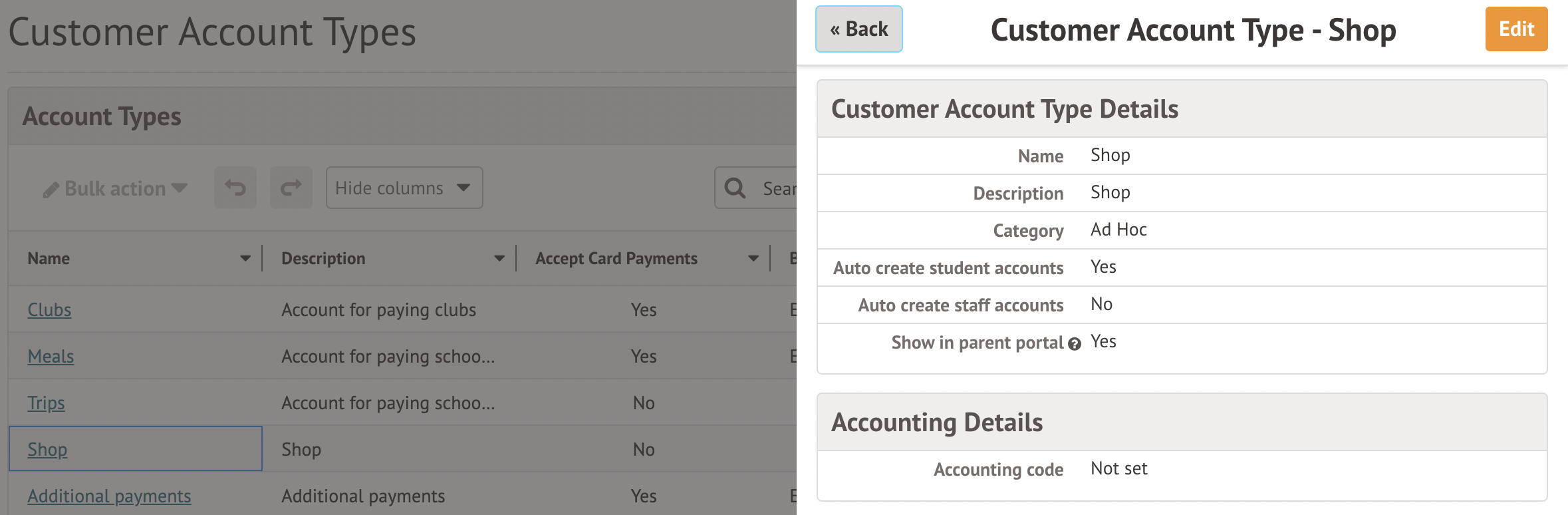Click the undo arrow icon

[x=235, y=188]
